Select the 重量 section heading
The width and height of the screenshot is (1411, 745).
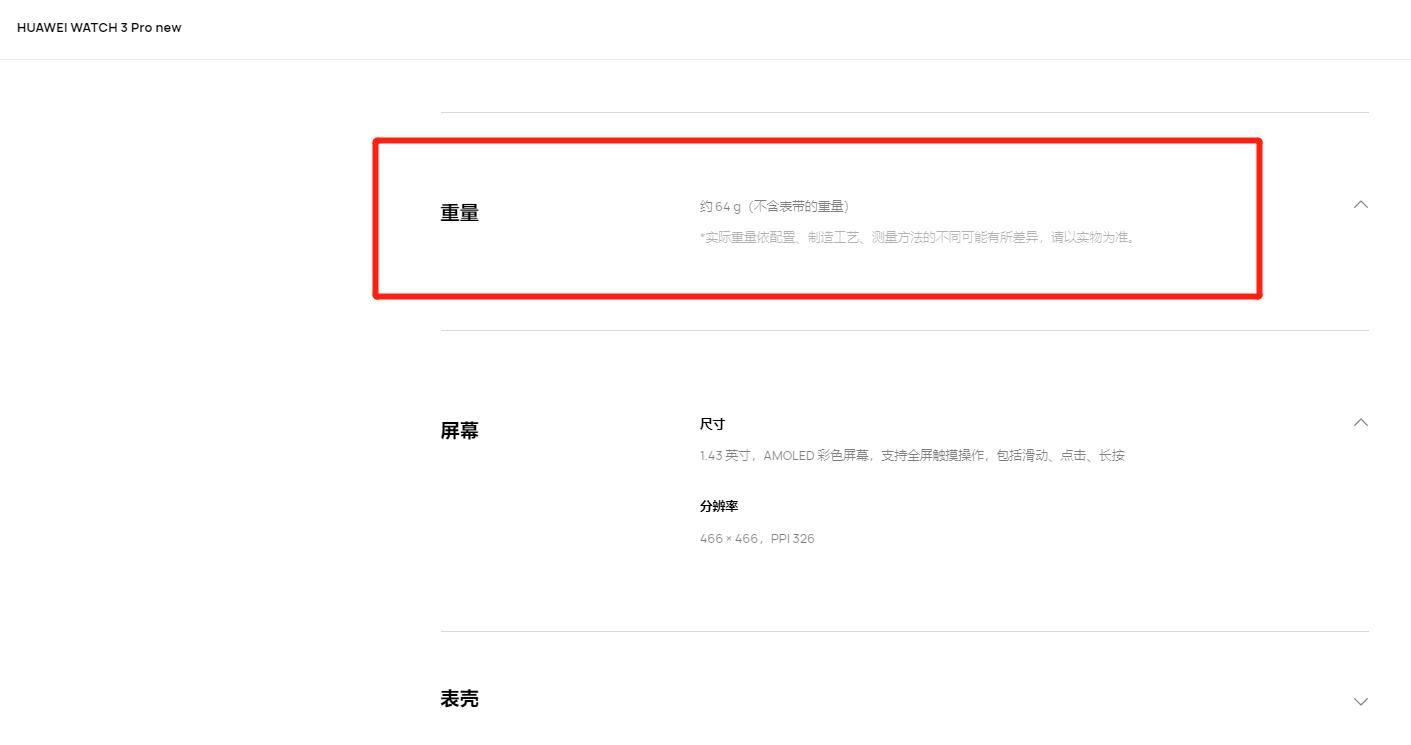(x=460, y=213)
